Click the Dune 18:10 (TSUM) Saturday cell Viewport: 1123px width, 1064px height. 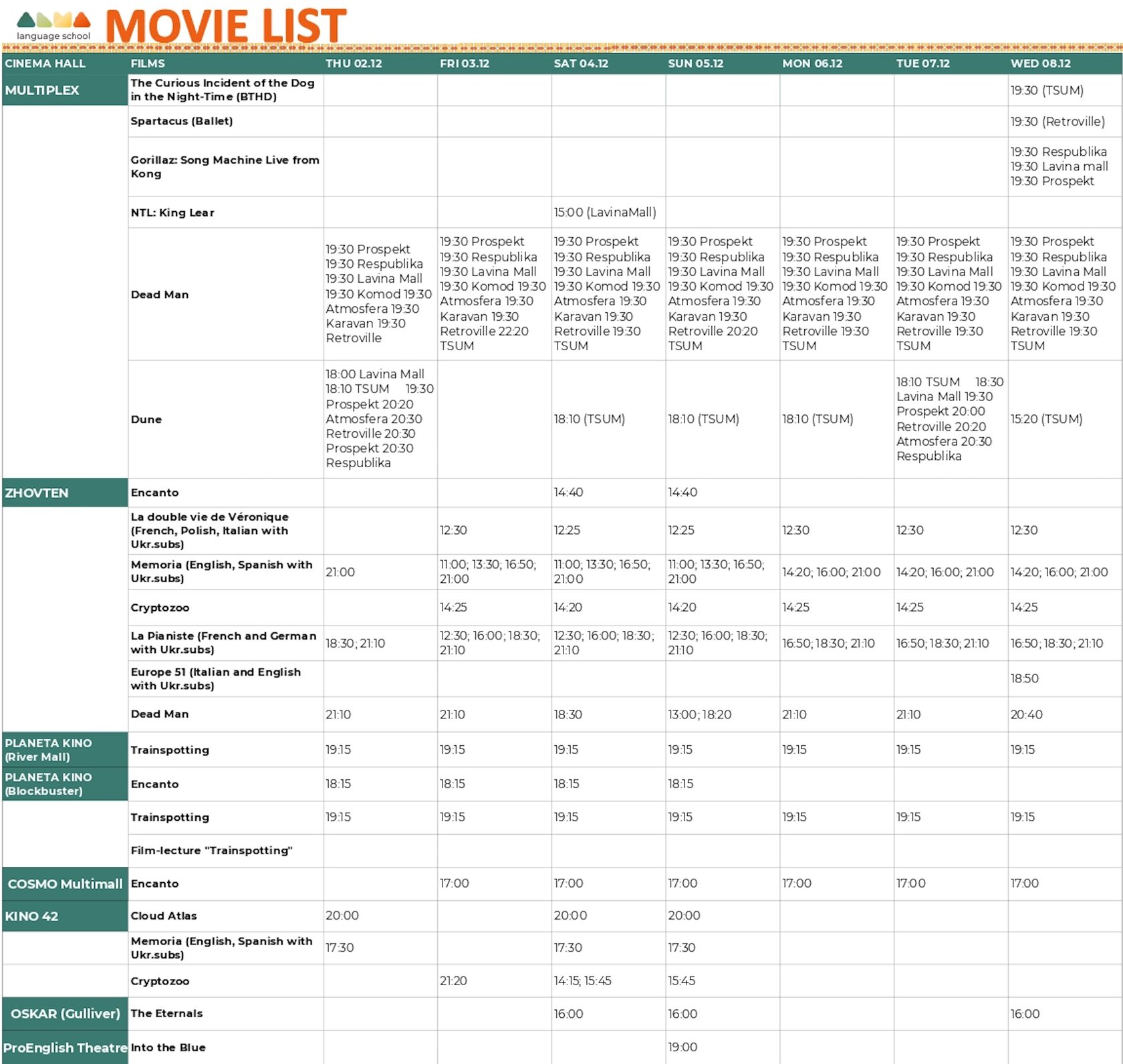(608, 419)
